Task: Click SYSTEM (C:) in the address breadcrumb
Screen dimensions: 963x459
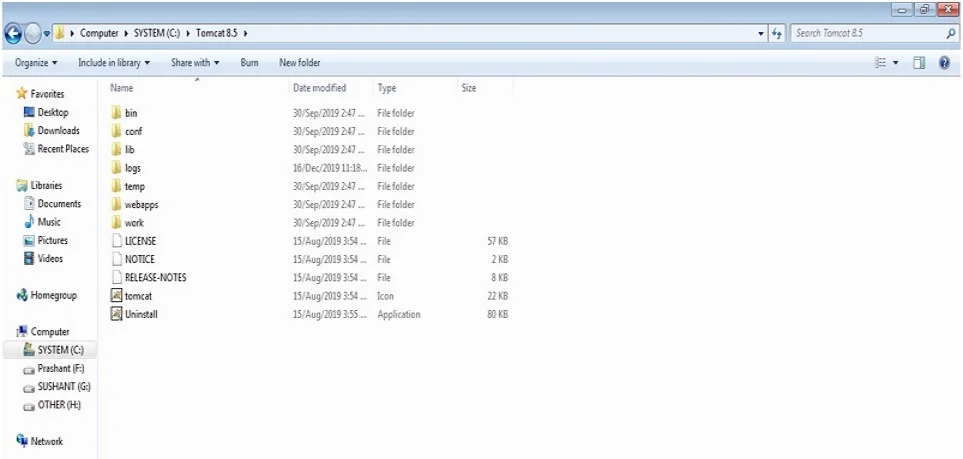Action: pos(157,33)
